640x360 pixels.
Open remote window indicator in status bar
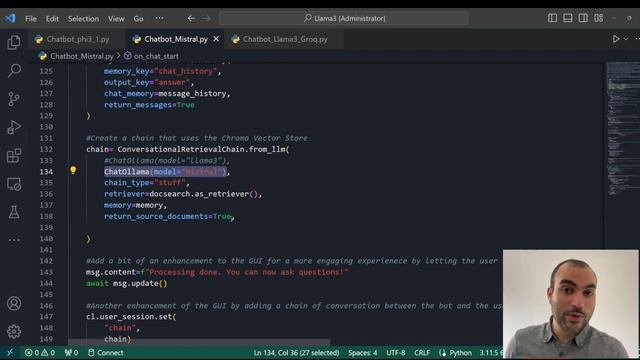10,353
